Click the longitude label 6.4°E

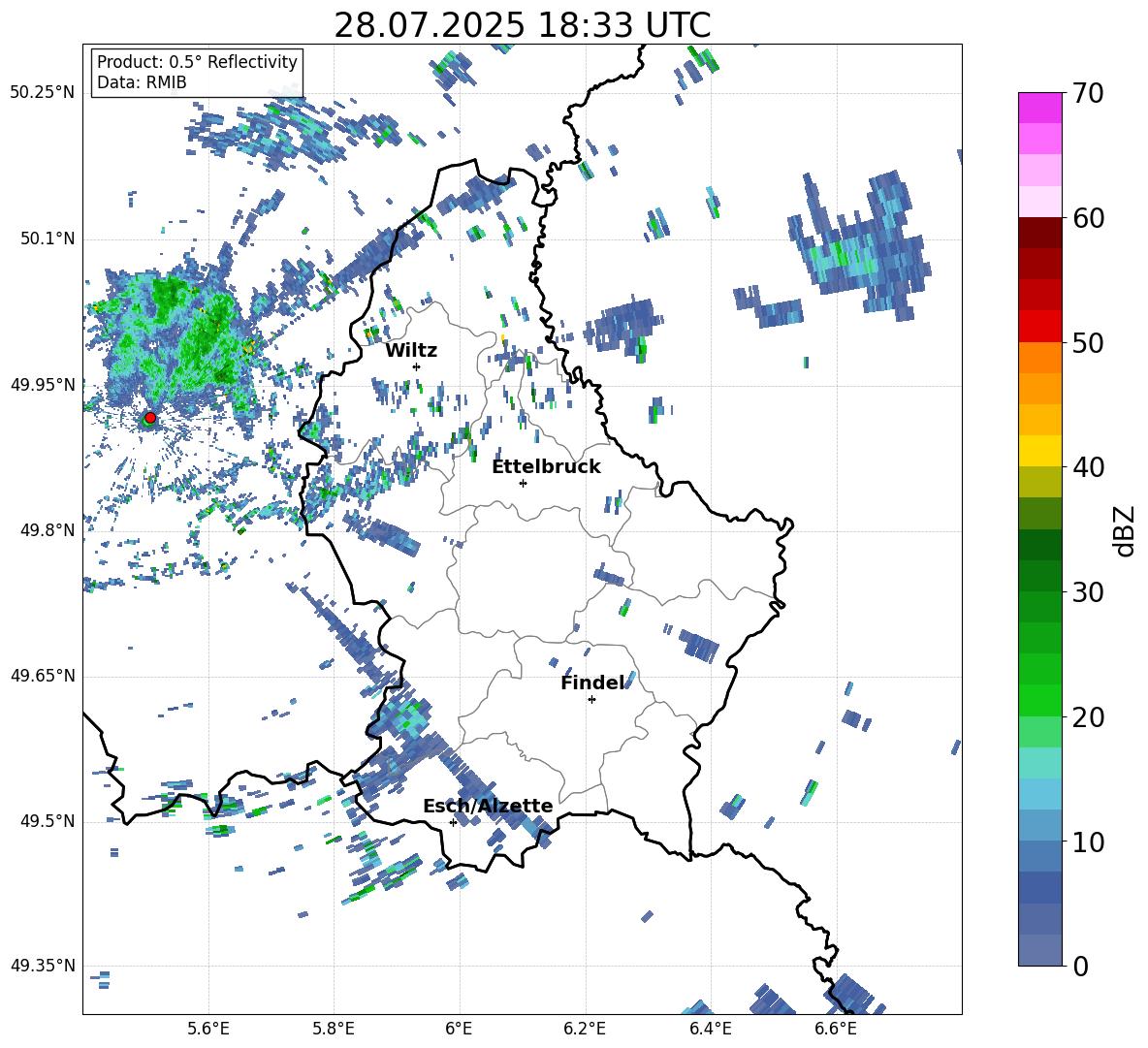710,1029
